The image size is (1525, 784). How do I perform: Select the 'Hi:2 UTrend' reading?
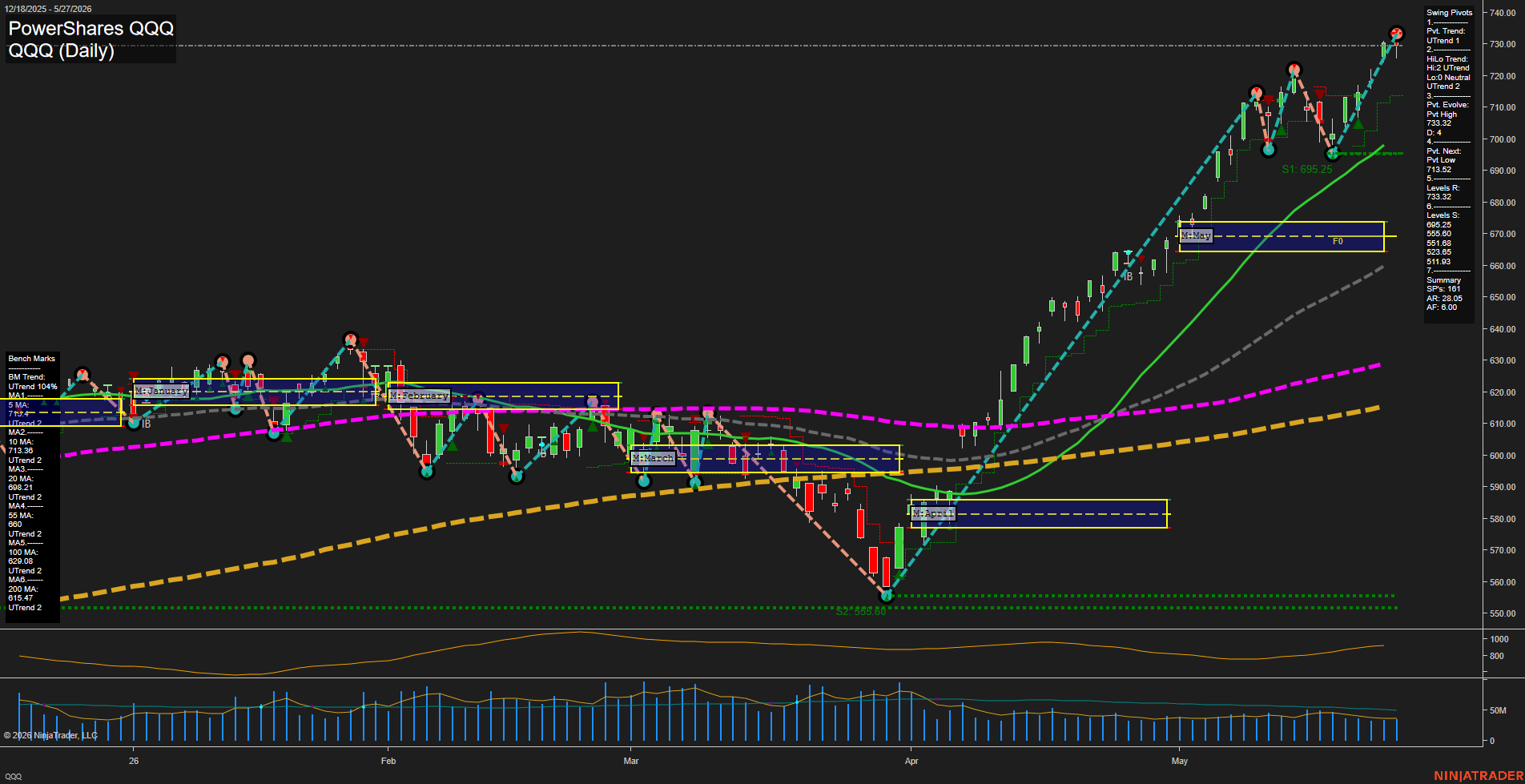(x=1448, y=68)
